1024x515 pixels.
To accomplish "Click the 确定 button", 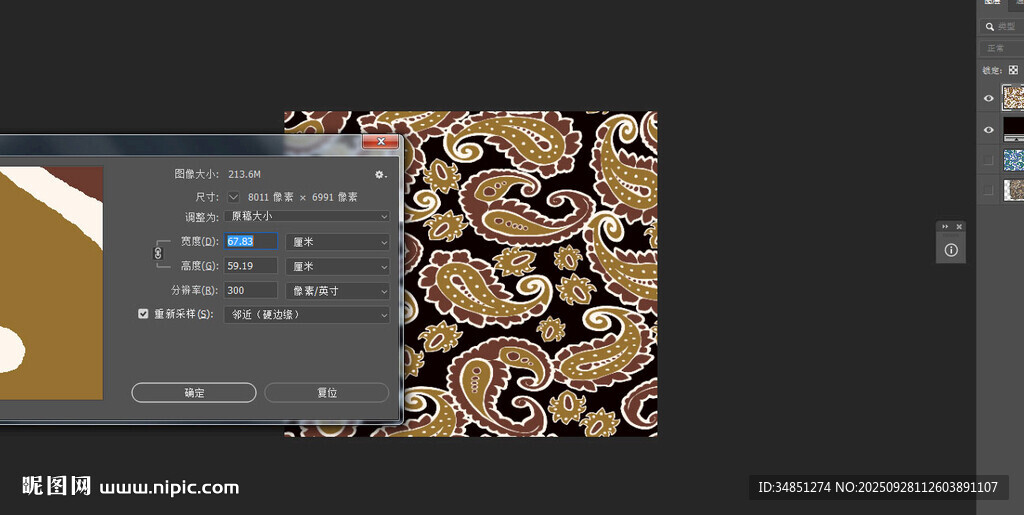I will (194, 393).
